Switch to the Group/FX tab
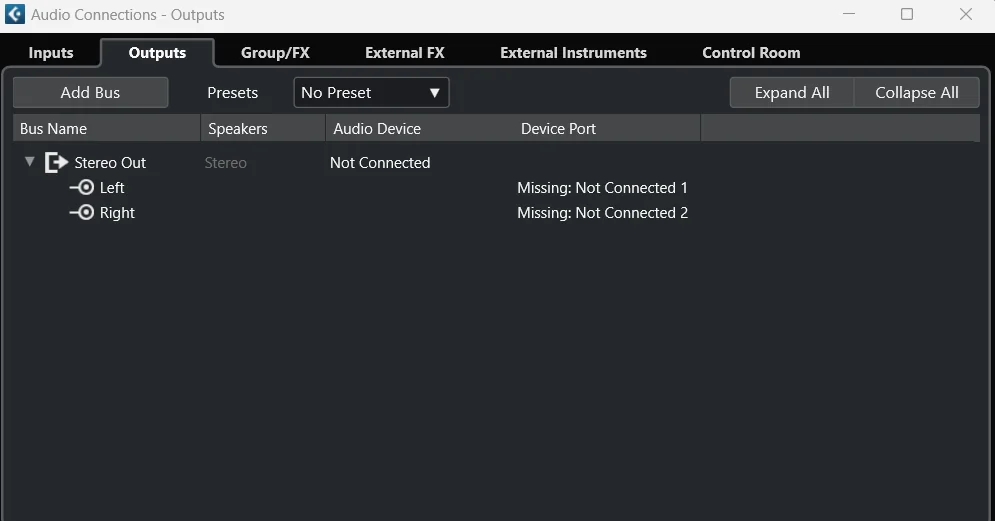995x521 pixels. tap(275, 53)
